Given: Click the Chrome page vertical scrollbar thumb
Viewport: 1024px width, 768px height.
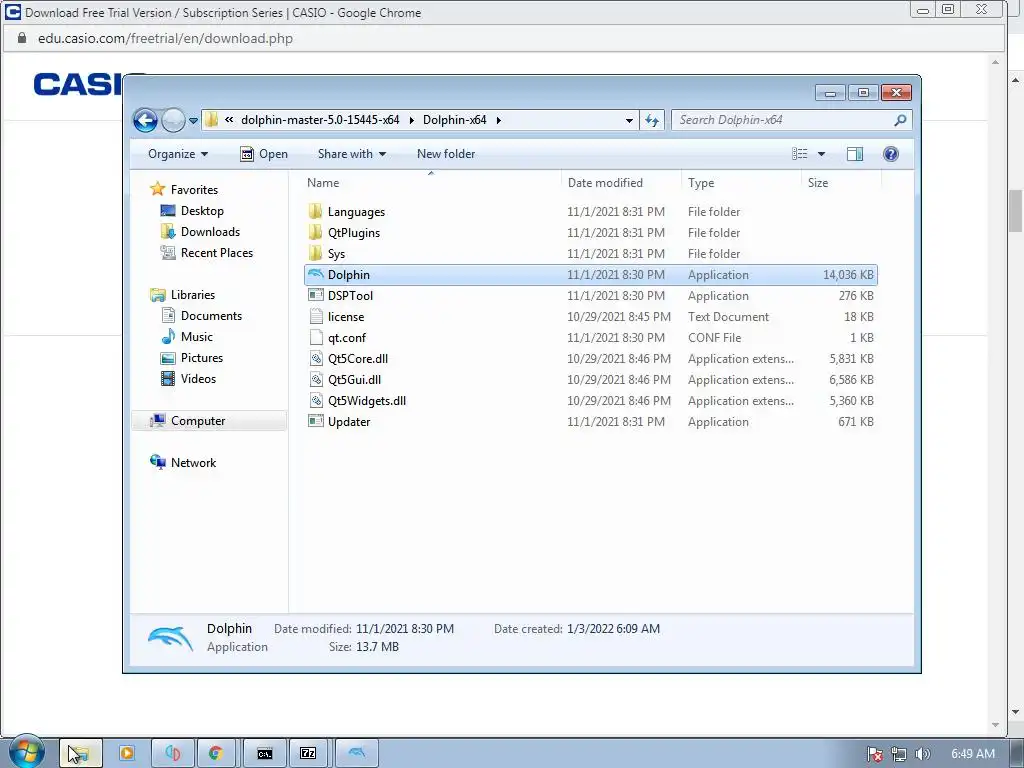Looking at the screenshot, I should point(1015,211).
